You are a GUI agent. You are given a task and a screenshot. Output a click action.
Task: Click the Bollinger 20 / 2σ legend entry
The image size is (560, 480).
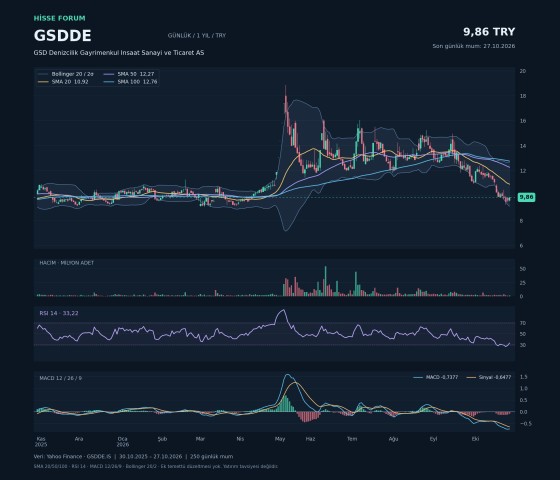tap(66, 74)
